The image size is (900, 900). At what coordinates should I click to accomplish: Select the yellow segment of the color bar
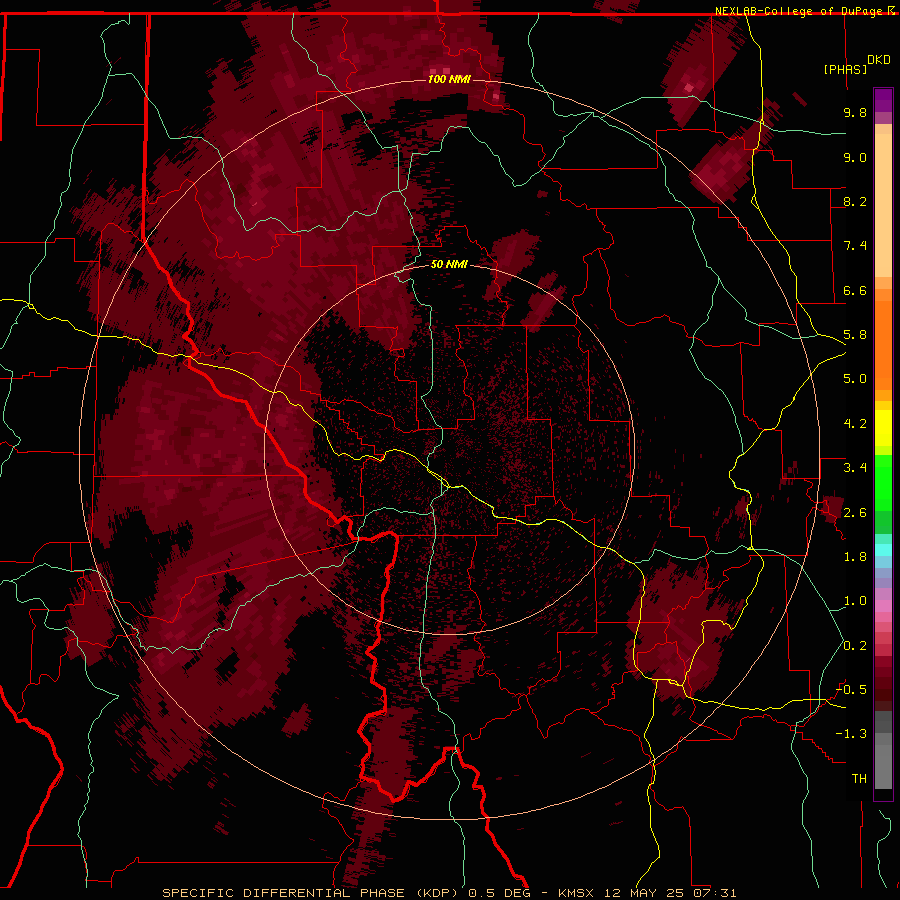(883, 428)
